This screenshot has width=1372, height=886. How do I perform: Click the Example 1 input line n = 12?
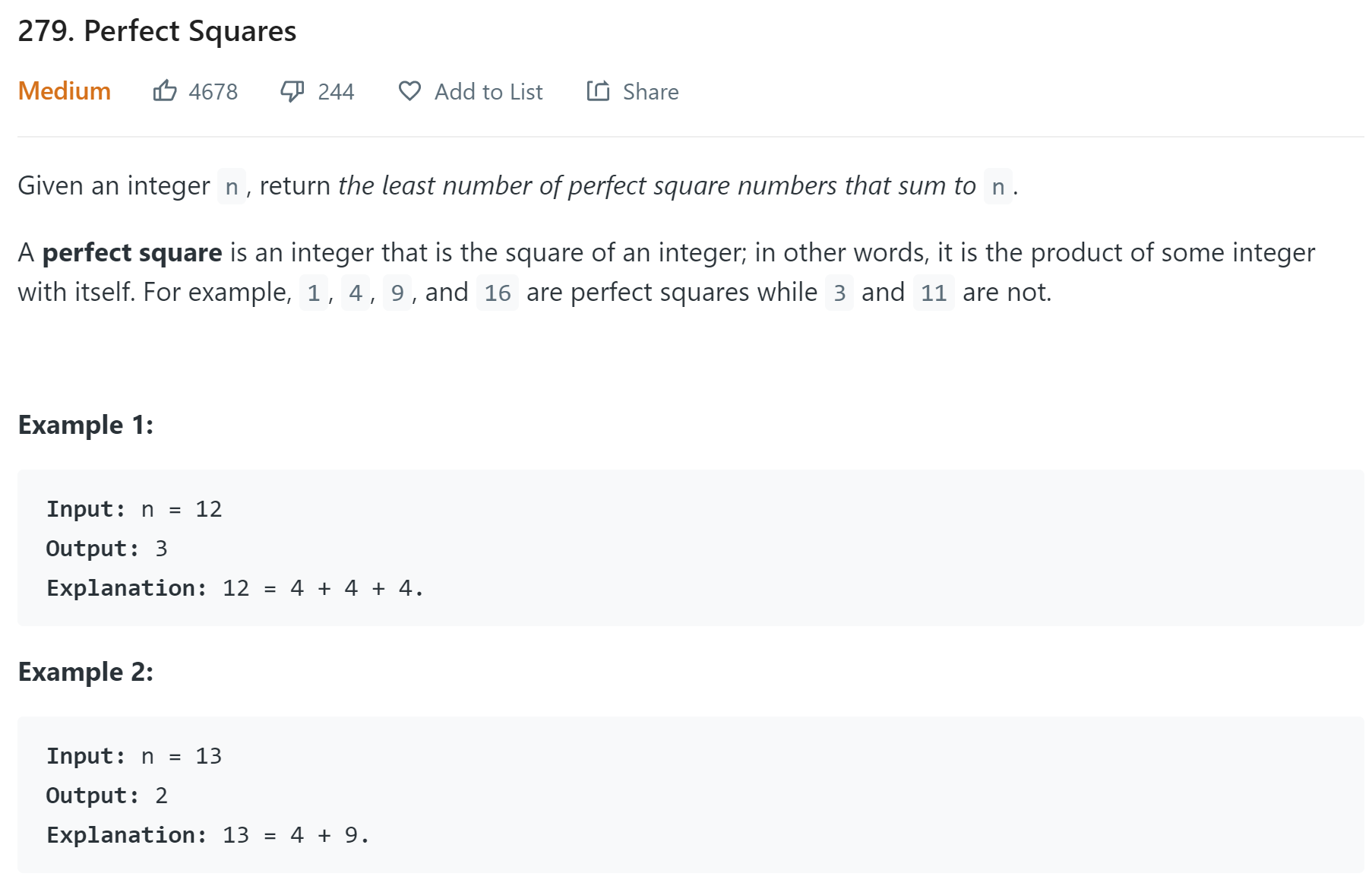134,509
